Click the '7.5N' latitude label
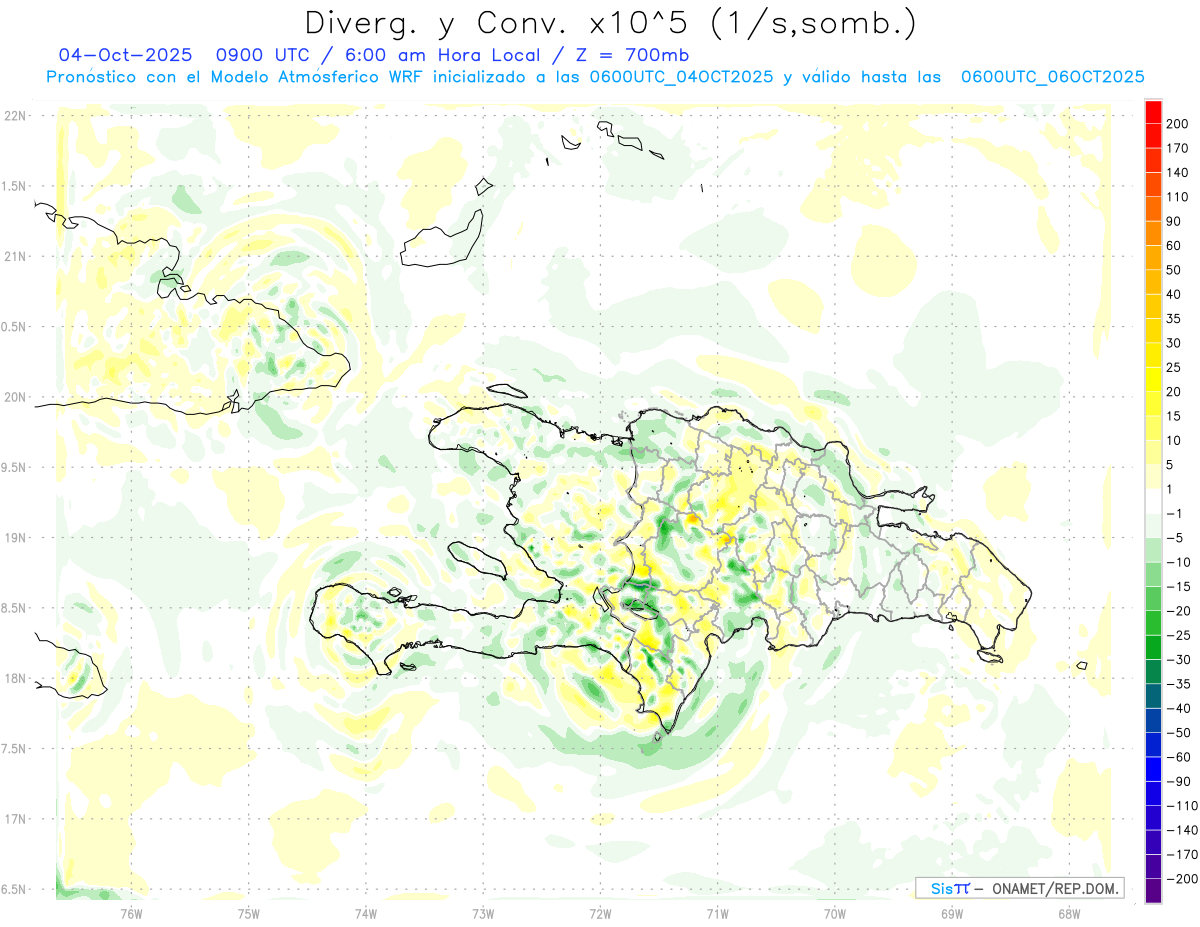1200x927 pixels. [x=14, y=749]
